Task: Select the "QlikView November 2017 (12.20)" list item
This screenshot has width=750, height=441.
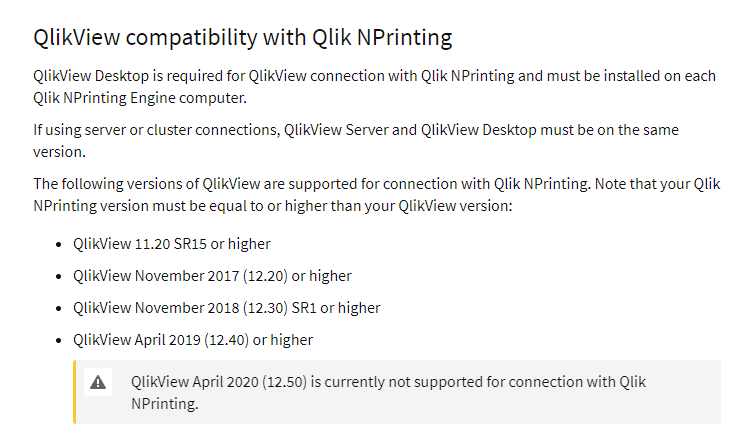Action: 212,276
